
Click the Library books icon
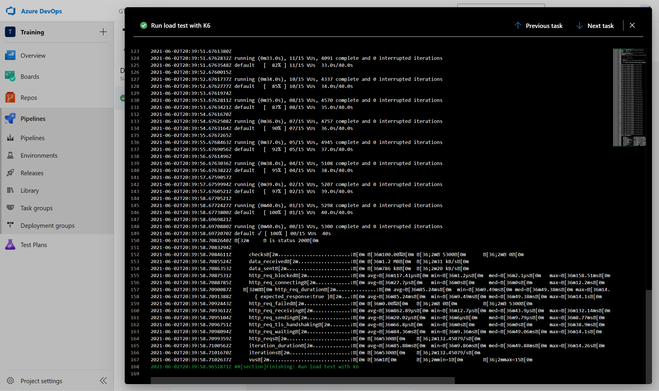click(11, 190)
